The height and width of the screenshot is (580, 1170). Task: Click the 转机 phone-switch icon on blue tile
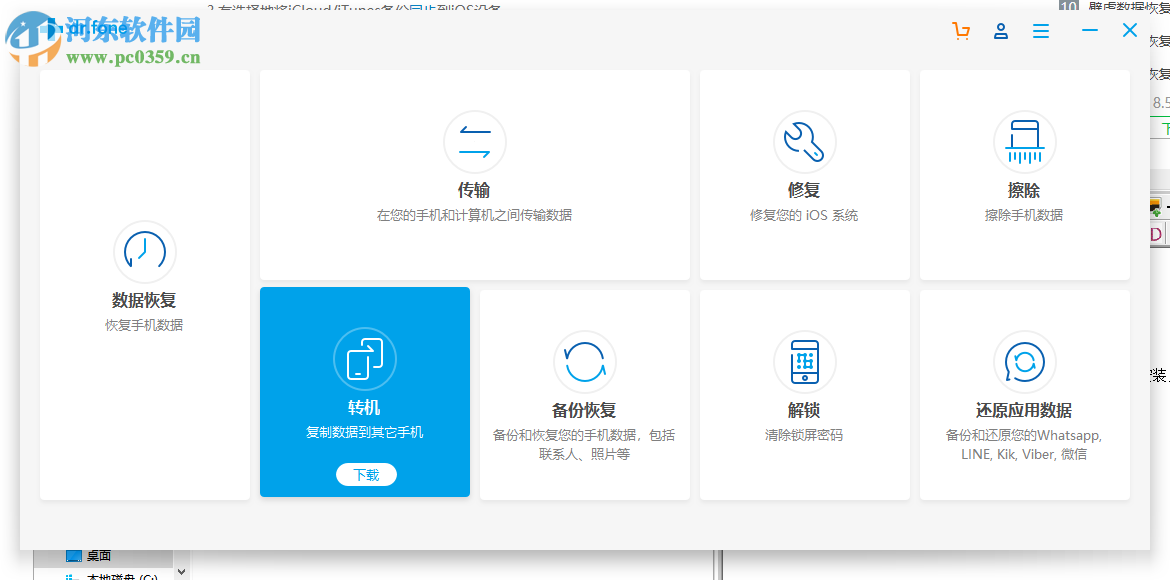[x=364, y=360]
